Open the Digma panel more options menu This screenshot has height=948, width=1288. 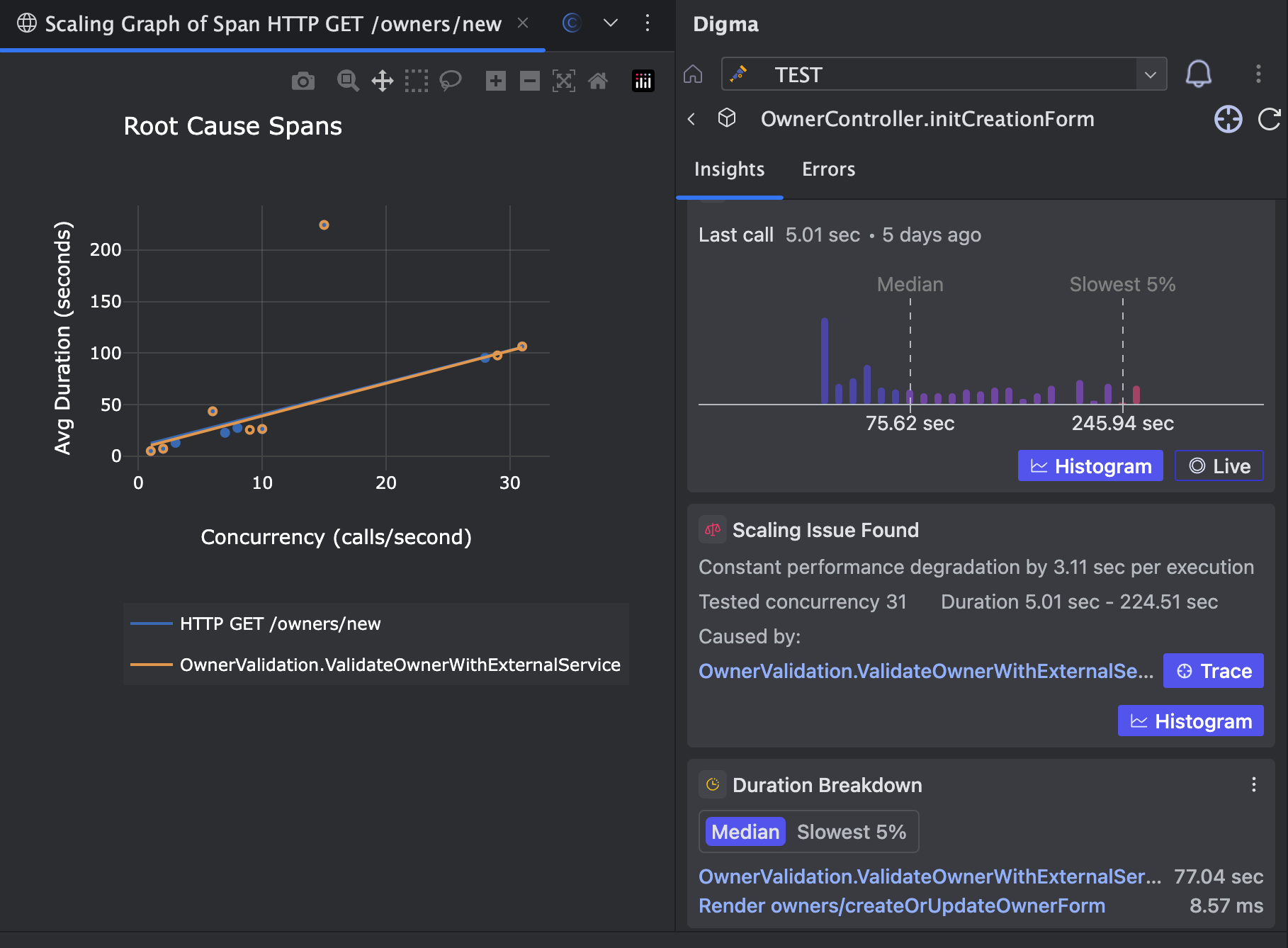(x=1258, y=74)
